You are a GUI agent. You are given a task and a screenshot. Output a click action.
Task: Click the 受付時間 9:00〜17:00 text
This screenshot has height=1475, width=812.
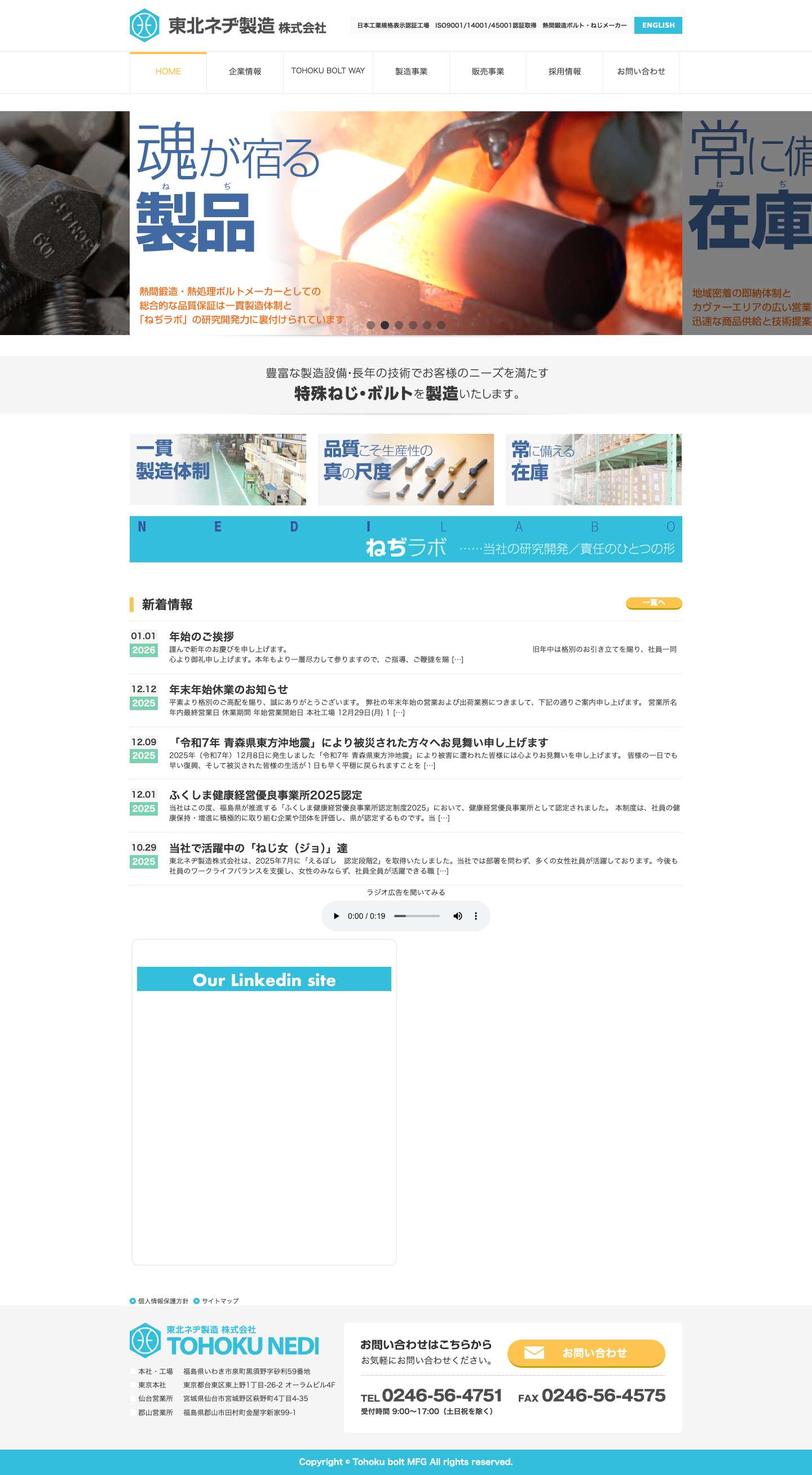(x=426, y=1411)
